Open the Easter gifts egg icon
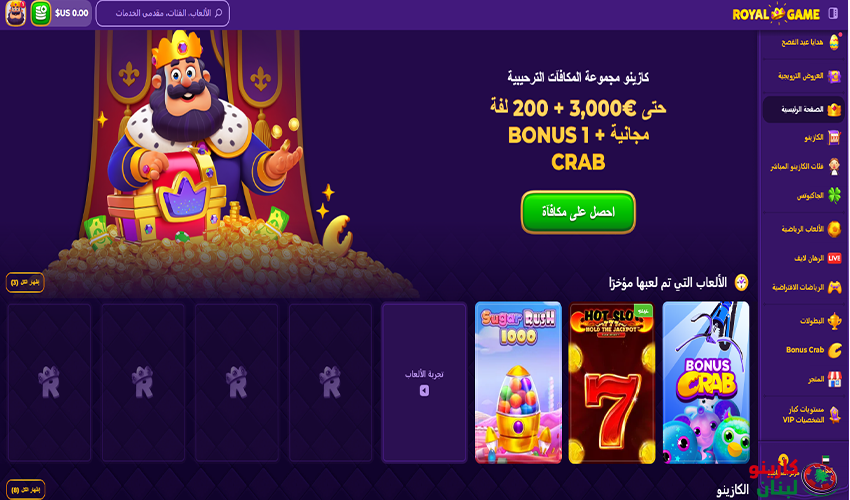Viewport: 850px width, 500px height. [x=834, y=42]
